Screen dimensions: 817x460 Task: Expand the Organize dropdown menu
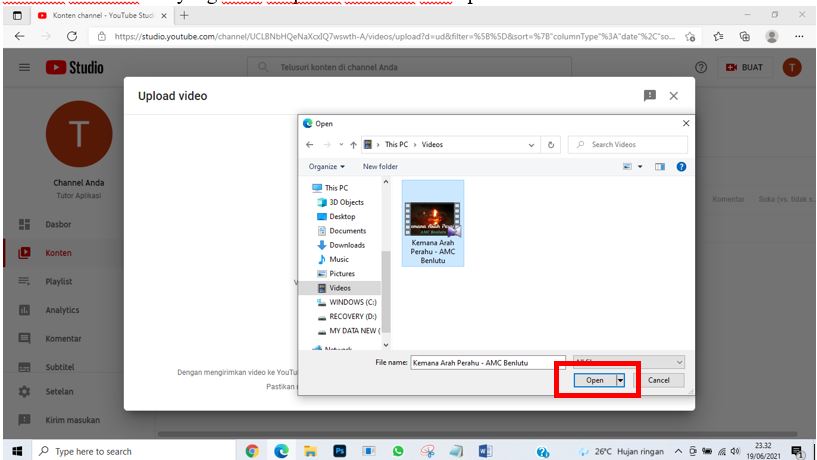tap(327, 167)
